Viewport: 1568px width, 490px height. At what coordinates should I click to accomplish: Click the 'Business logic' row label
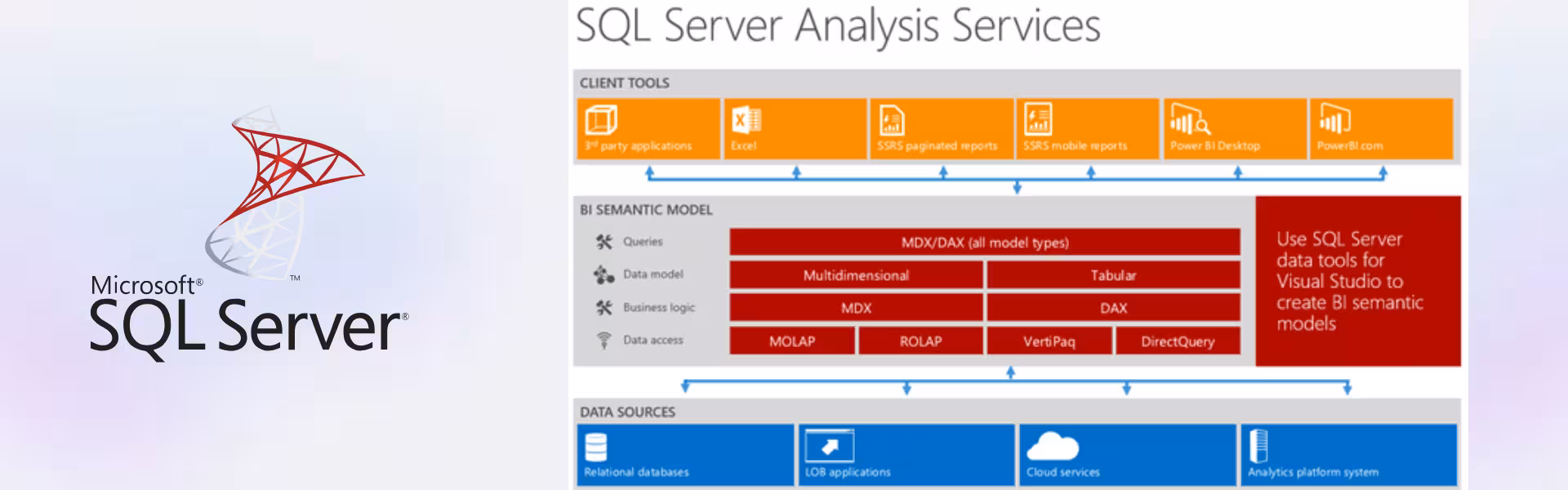[x=659, y=308]
